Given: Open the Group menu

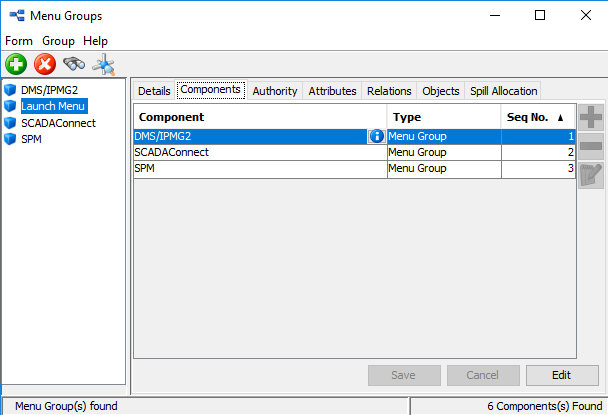Looking at the screenshot, I should tap(58, 41).
